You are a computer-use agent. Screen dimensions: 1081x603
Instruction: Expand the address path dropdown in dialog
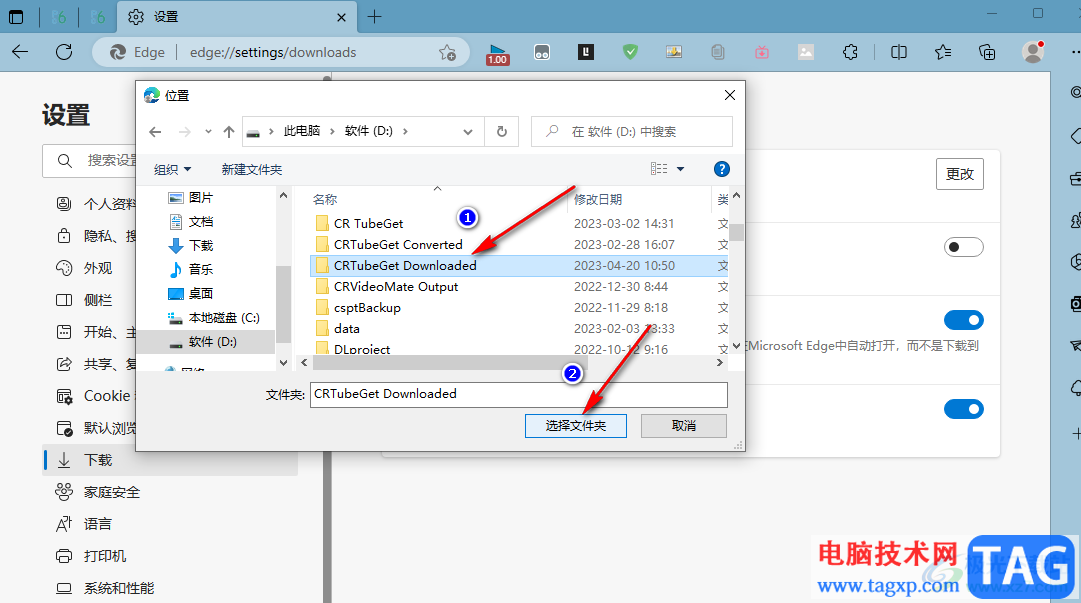(x=467, y=132)
